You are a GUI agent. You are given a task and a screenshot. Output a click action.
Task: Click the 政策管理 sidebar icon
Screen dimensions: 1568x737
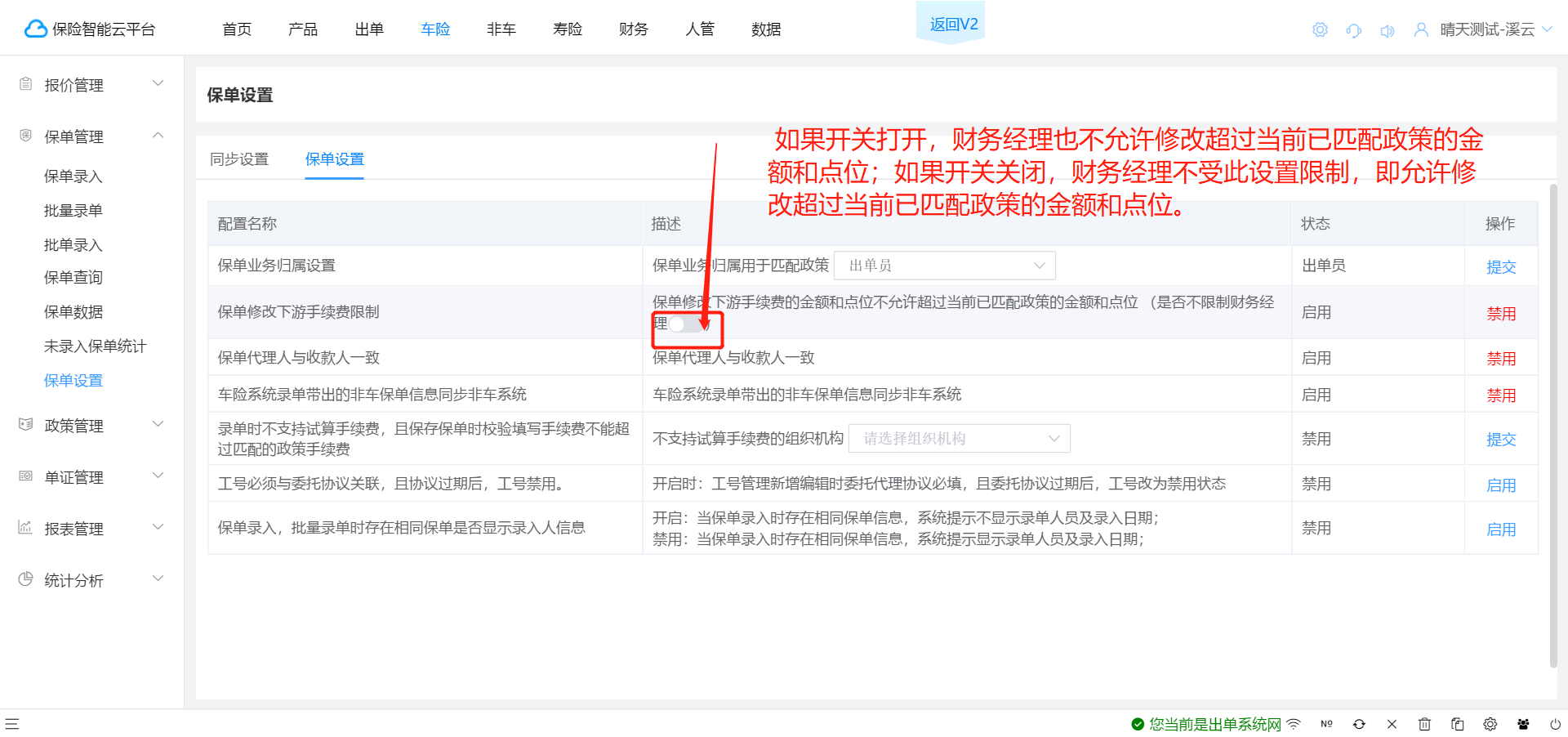pyautogui.click(x=25, y=425)
